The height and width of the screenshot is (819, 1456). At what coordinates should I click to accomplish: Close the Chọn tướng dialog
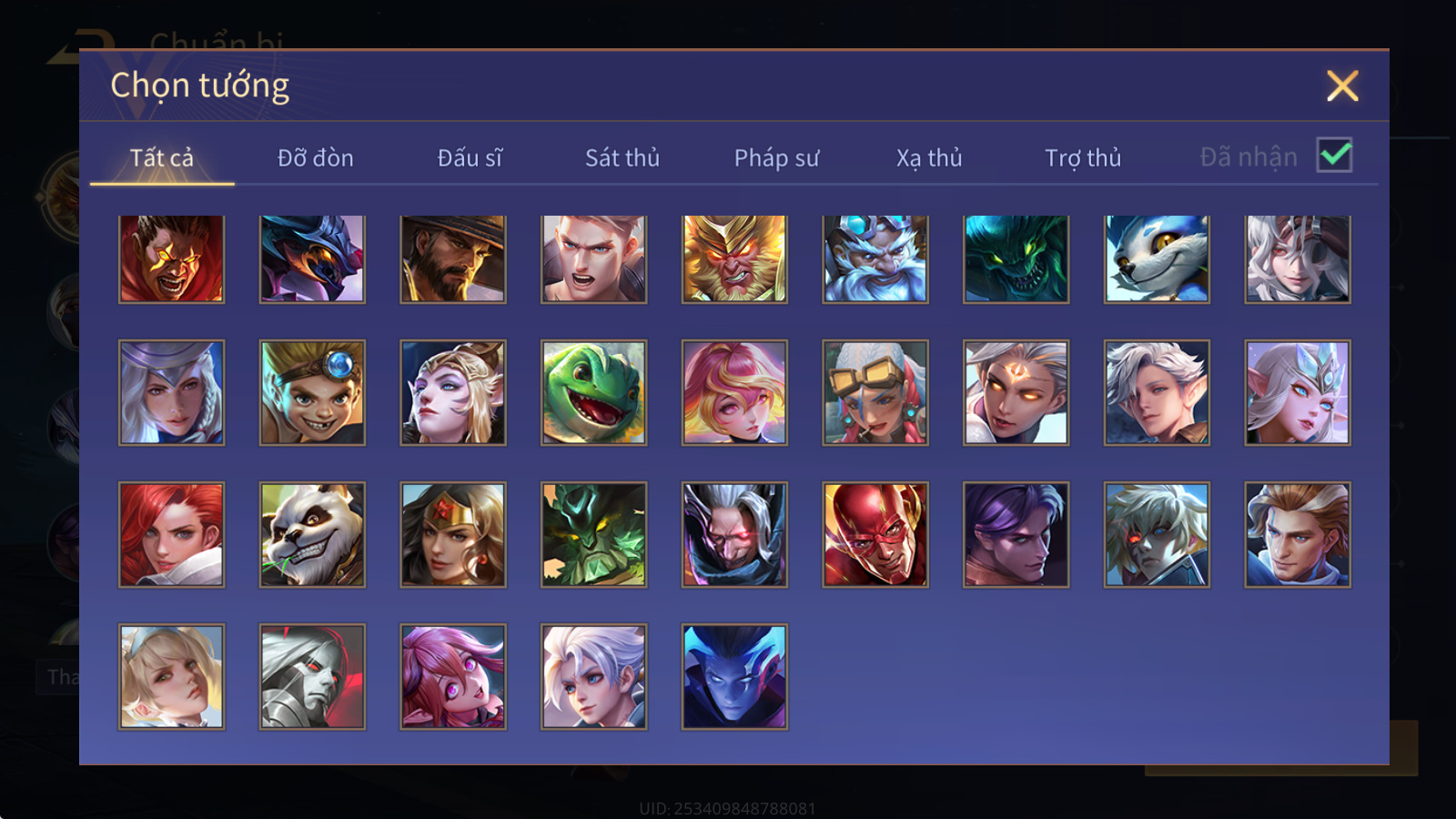[x=1342, y=86]
